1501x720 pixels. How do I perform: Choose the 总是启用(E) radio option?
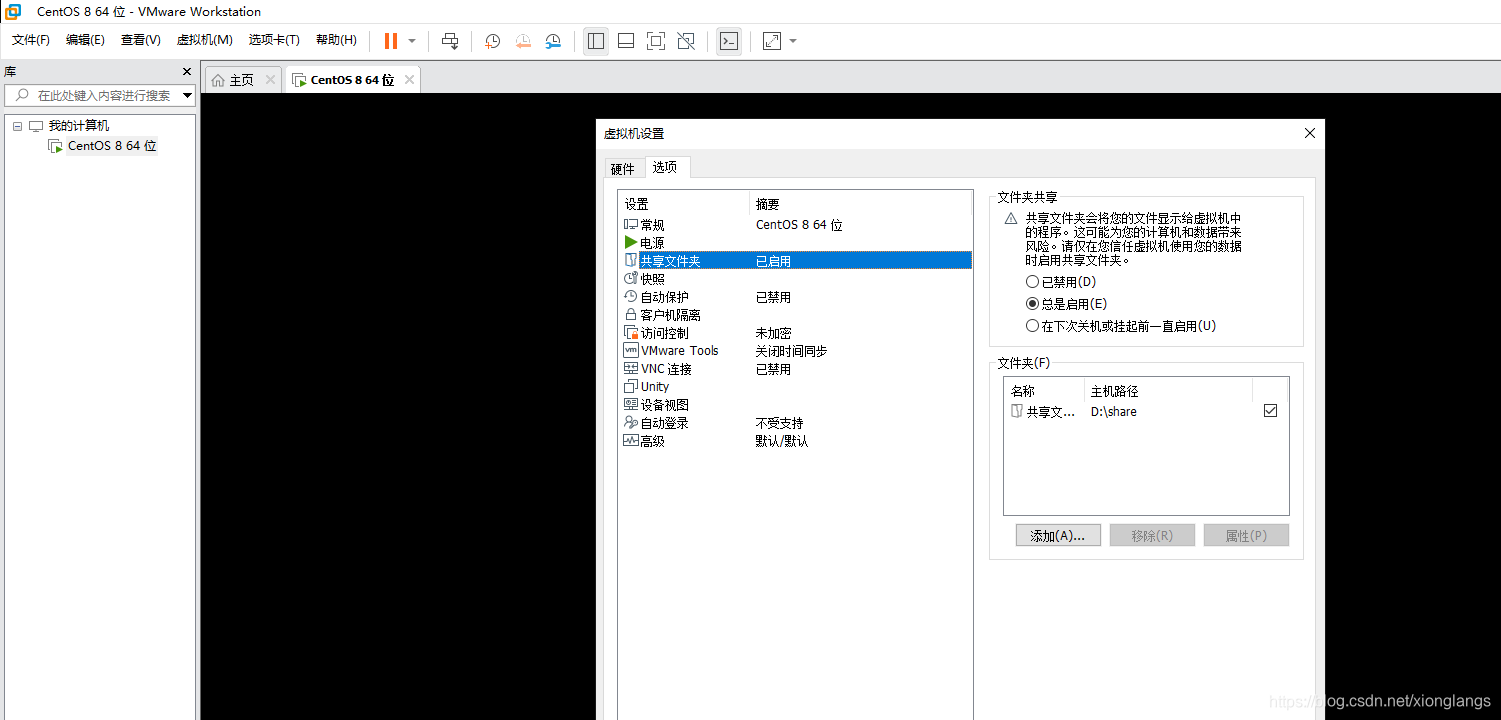tap(1033, 304)
